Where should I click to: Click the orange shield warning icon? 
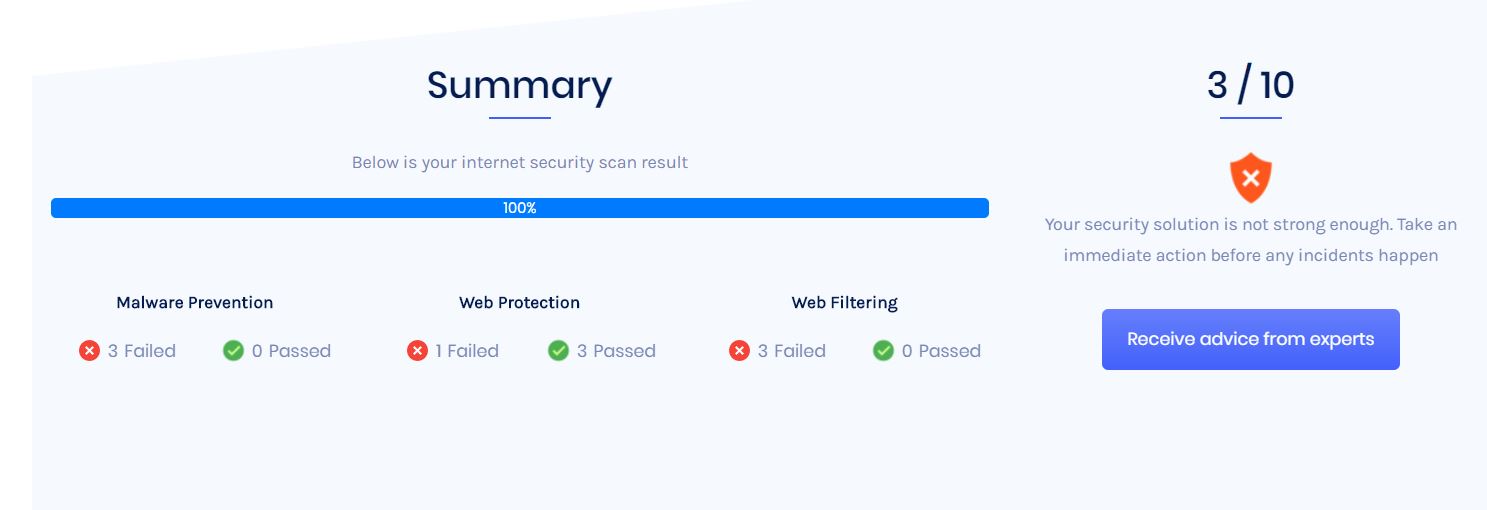pos(1250,179)
